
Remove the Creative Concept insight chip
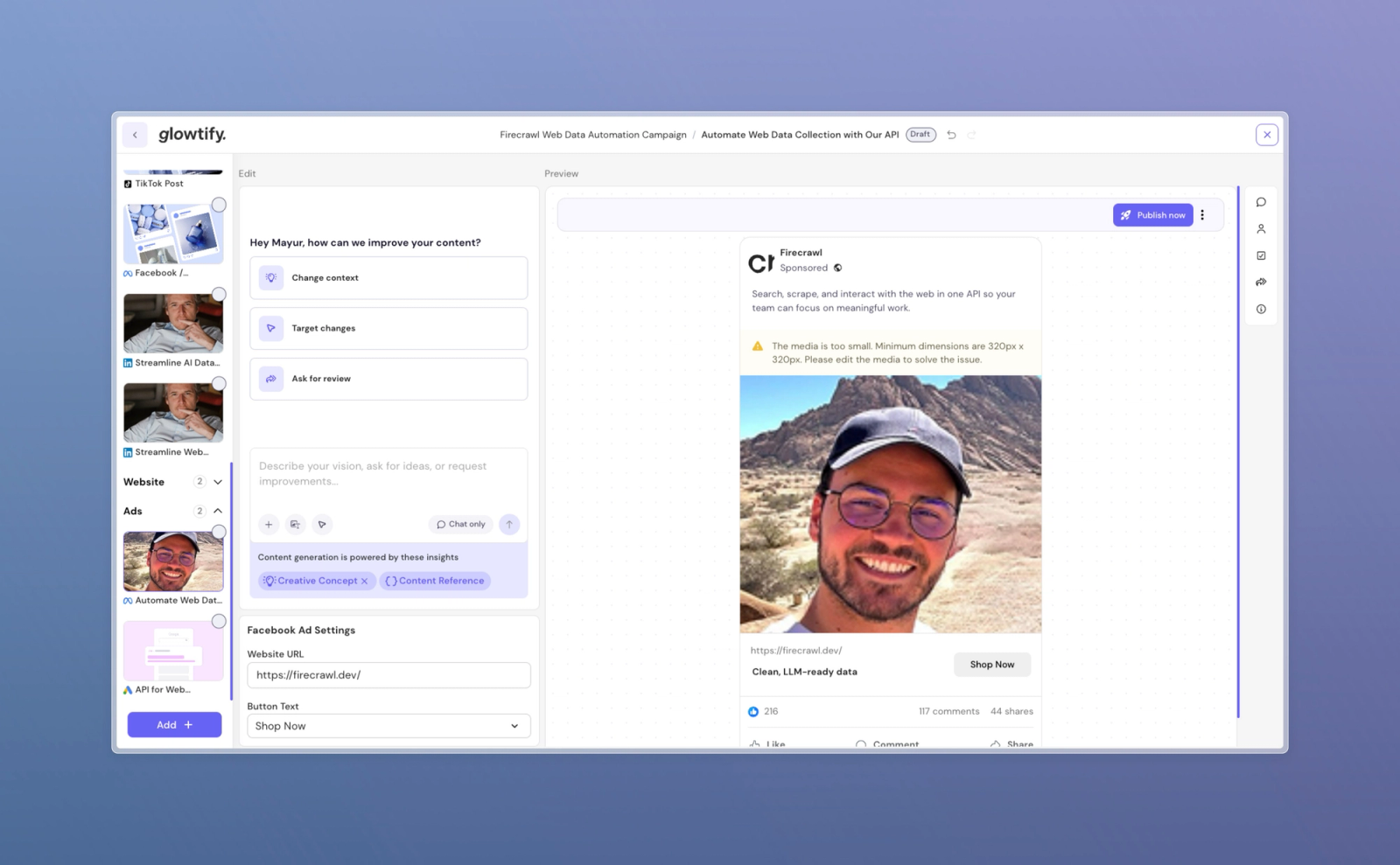pyautogui.click(x=365, y=581)
